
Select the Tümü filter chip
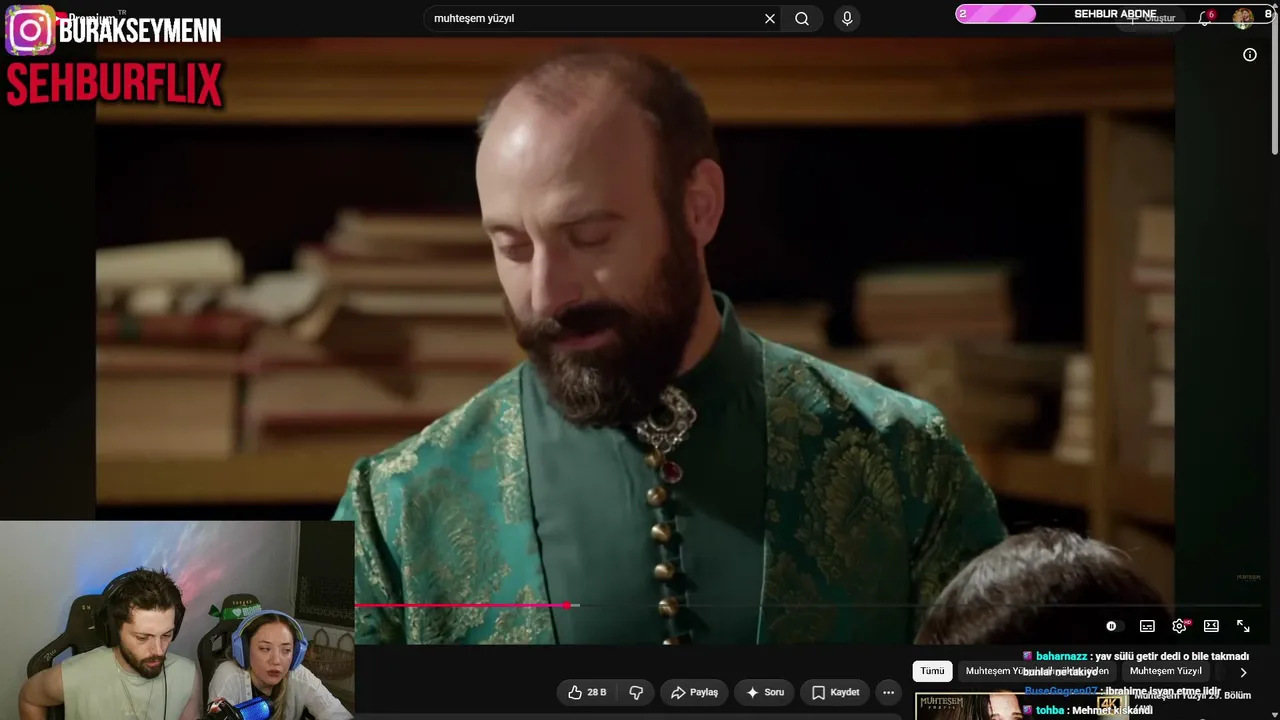pos(932,671)
